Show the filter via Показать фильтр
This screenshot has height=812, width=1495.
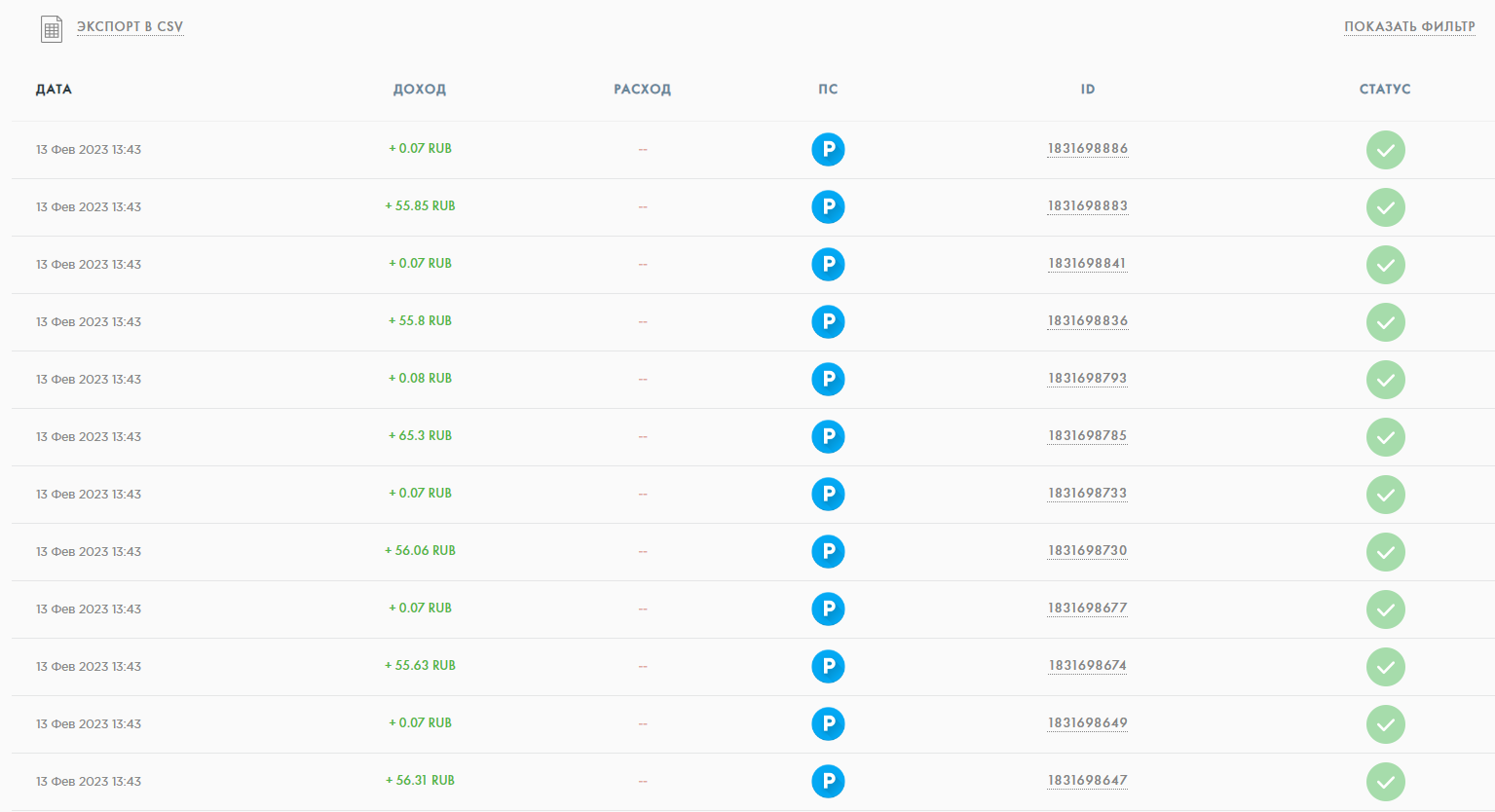click(x=1409, y=26)
